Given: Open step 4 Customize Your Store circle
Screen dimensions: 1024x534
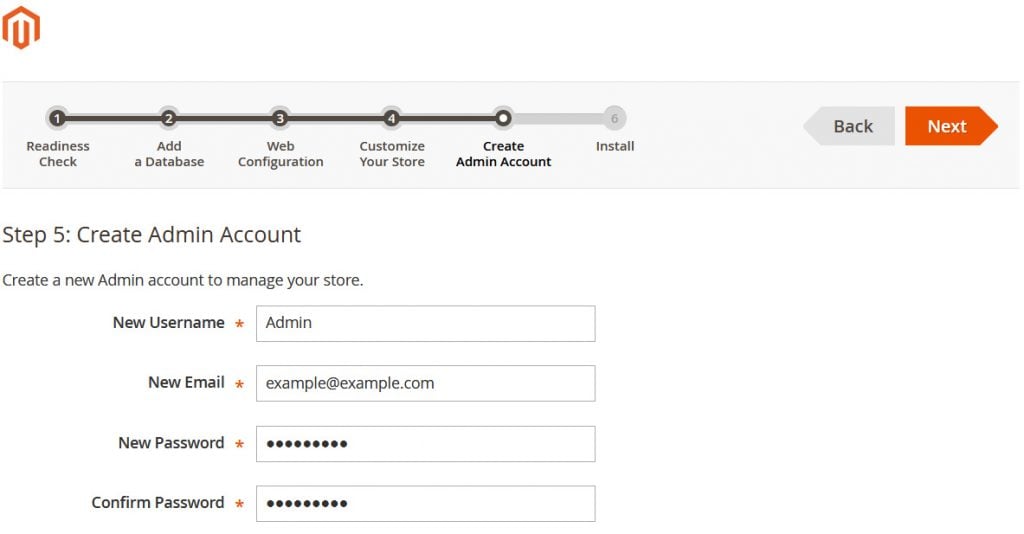Looking at the screenshot, I should point(392,118).
